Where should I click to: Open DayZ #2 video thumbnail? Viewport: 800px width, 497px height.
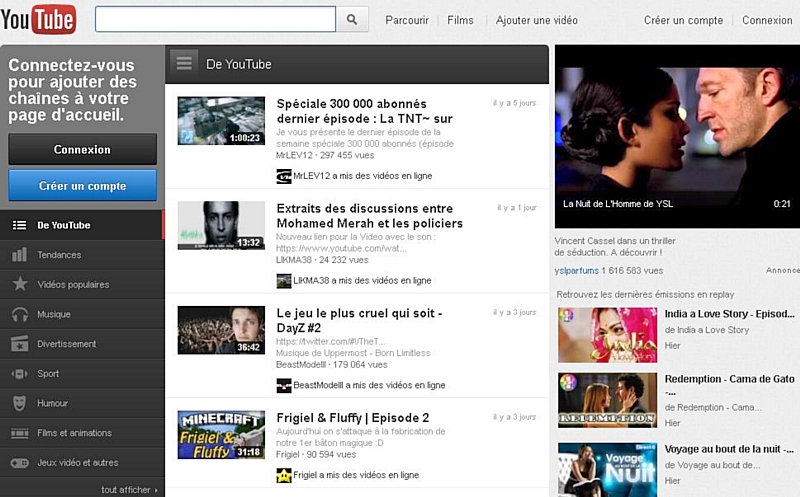[221, 330]
